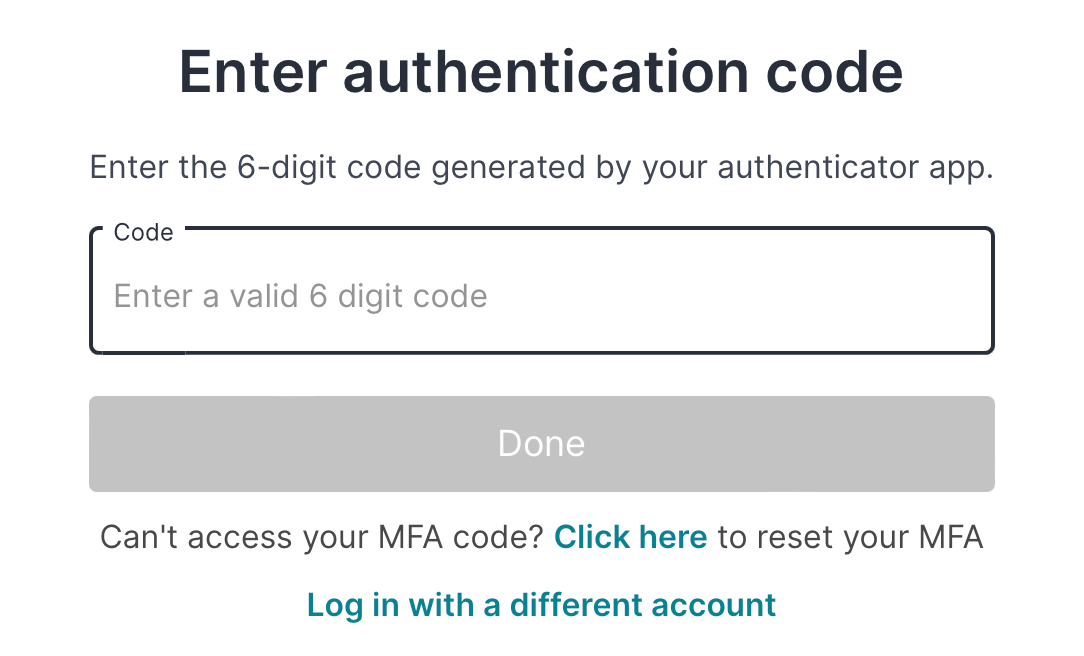
Task: Place cursor in the 6-digit code field
Action: pyautogui.click(x=541, y=297)
